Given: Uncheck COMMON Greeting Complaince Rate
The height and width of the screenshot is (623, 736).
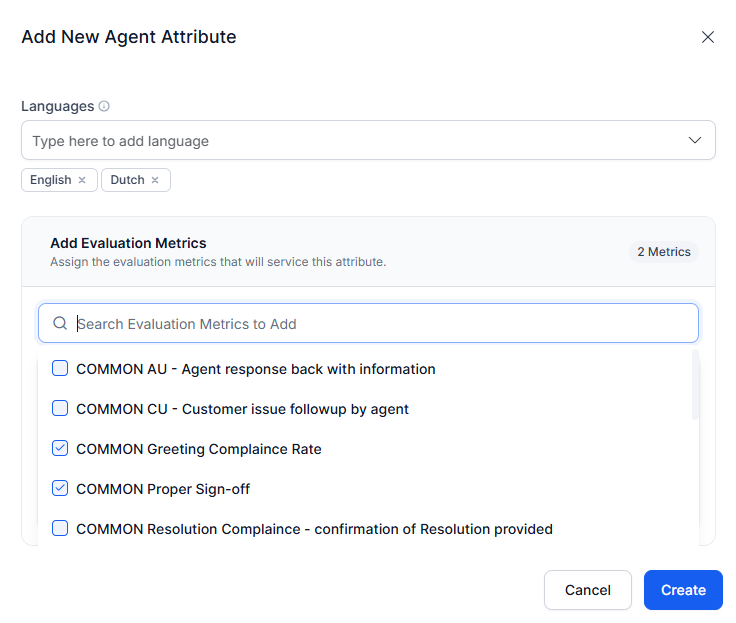Looking at the screenshot, I should [x=60, y=449].
